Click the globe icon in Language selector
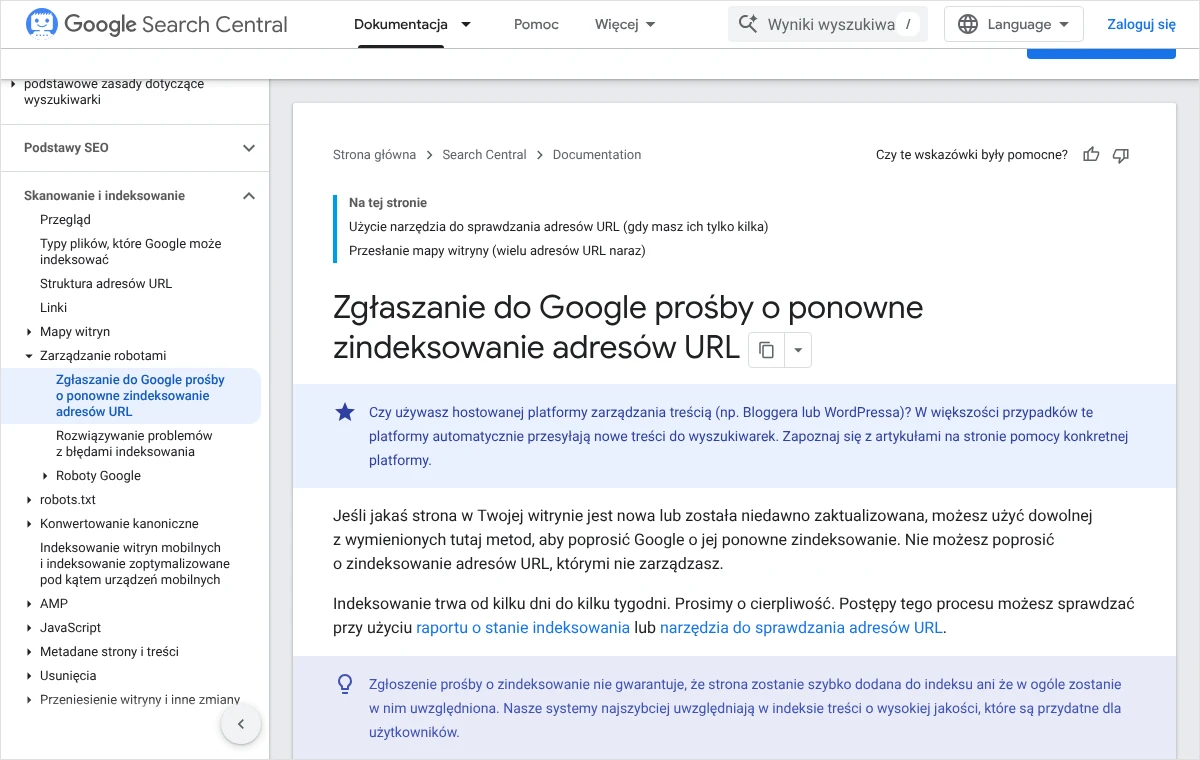The height and width of the screenshot is (760, 1200). (967, 24)
